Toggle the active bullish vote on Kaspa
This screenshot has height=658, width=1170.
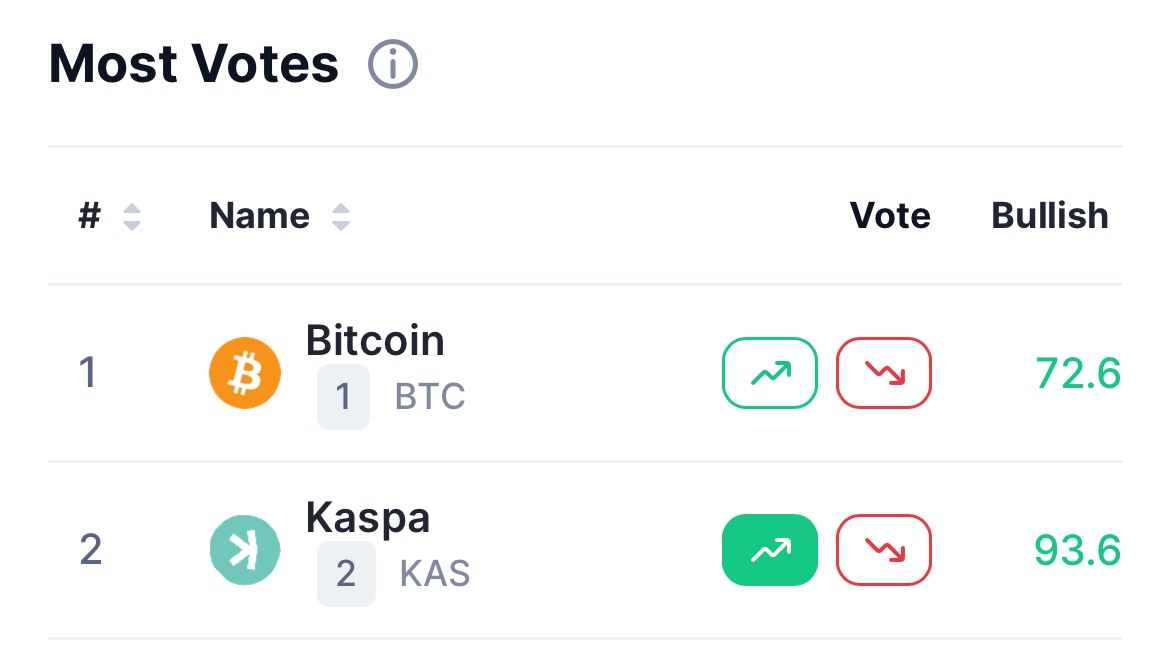click(770, 550)
